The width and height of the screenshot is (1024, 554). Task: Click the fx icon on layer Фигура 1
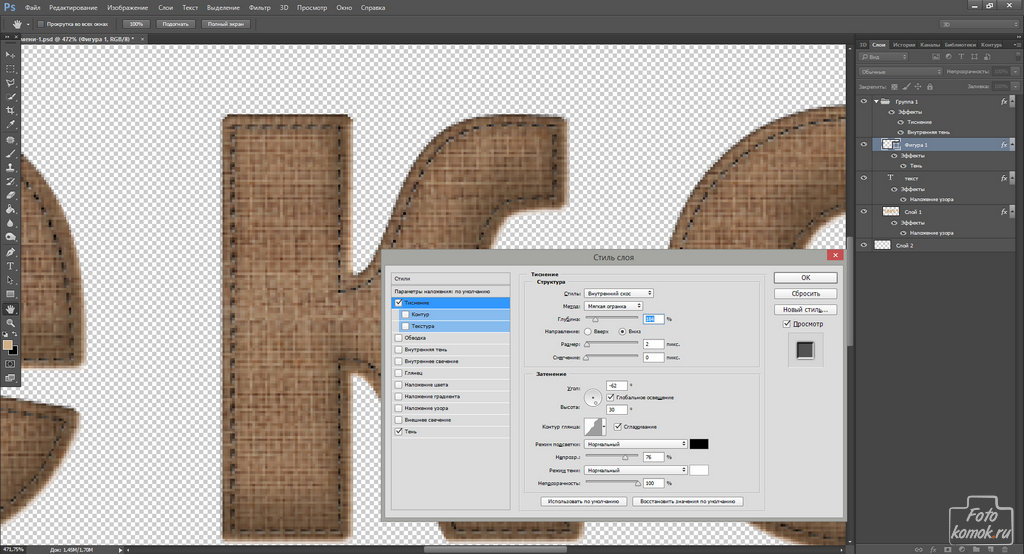coord(1003,145)
